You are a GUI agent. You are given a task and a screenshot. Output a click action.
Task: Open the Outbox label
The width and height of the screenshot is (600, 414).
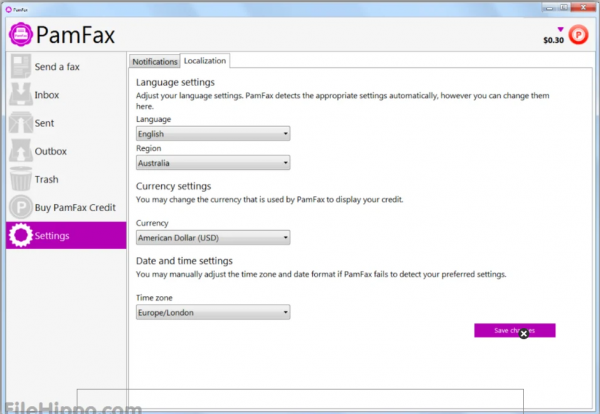point(51,151)
